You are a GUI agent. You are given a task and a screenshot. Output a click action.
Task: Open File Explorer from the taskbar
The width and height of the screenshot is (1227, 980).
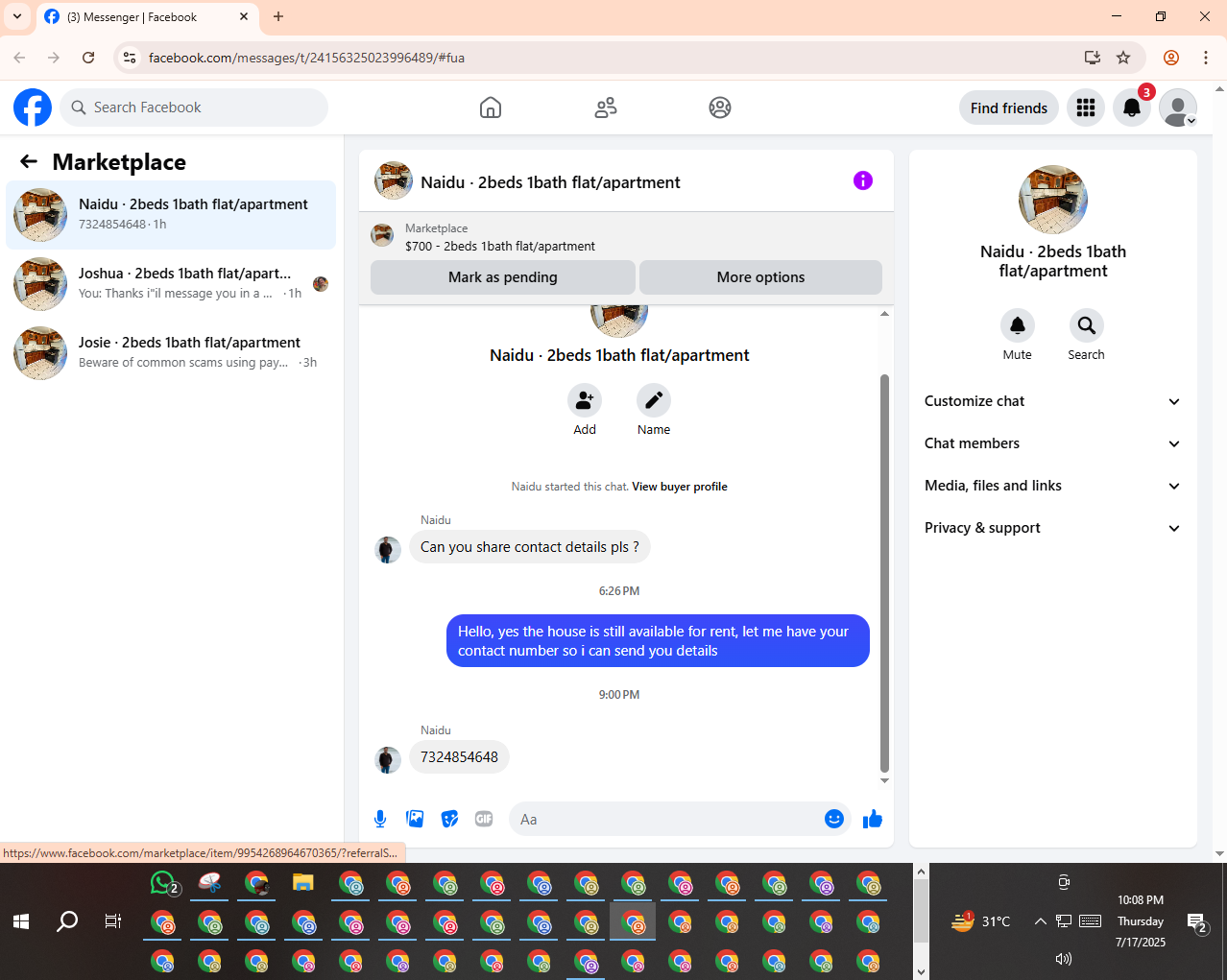coord(303,882)
